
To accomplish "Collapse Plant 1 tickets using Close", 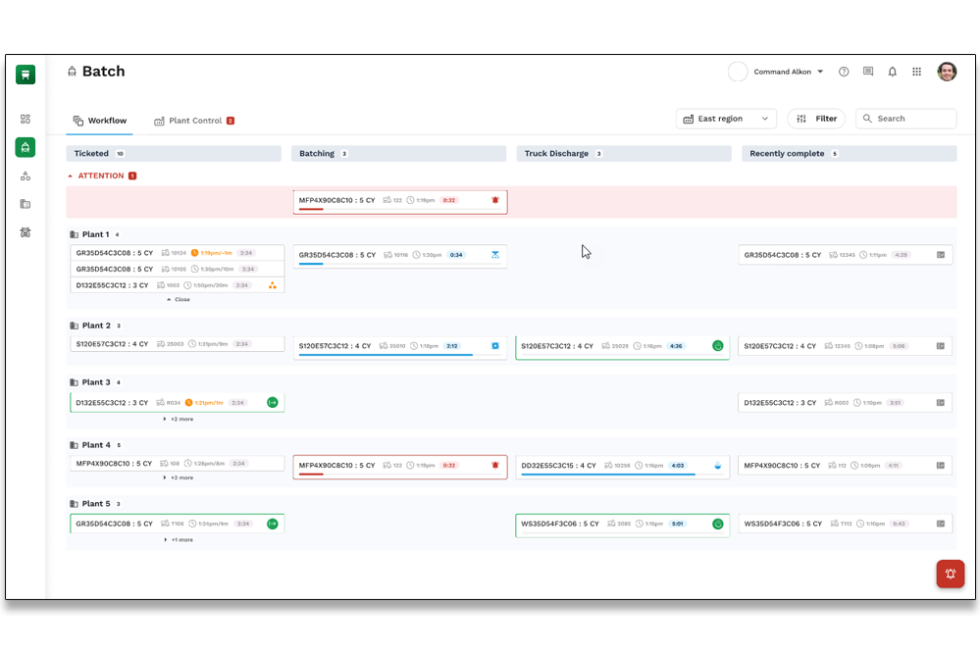I will click(178, 299).
